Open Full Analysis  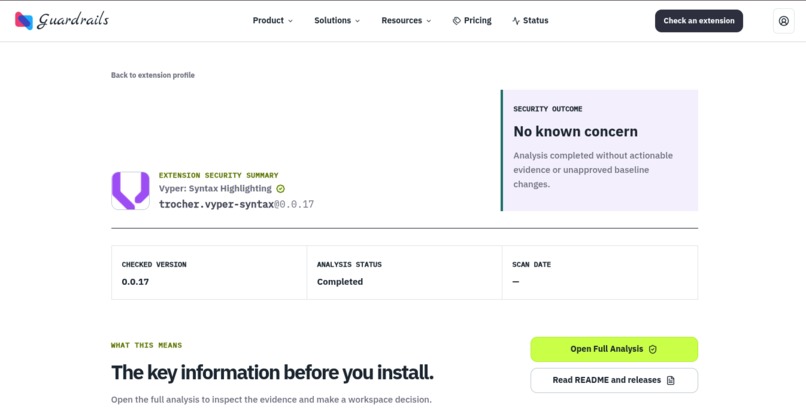(614, 349)
